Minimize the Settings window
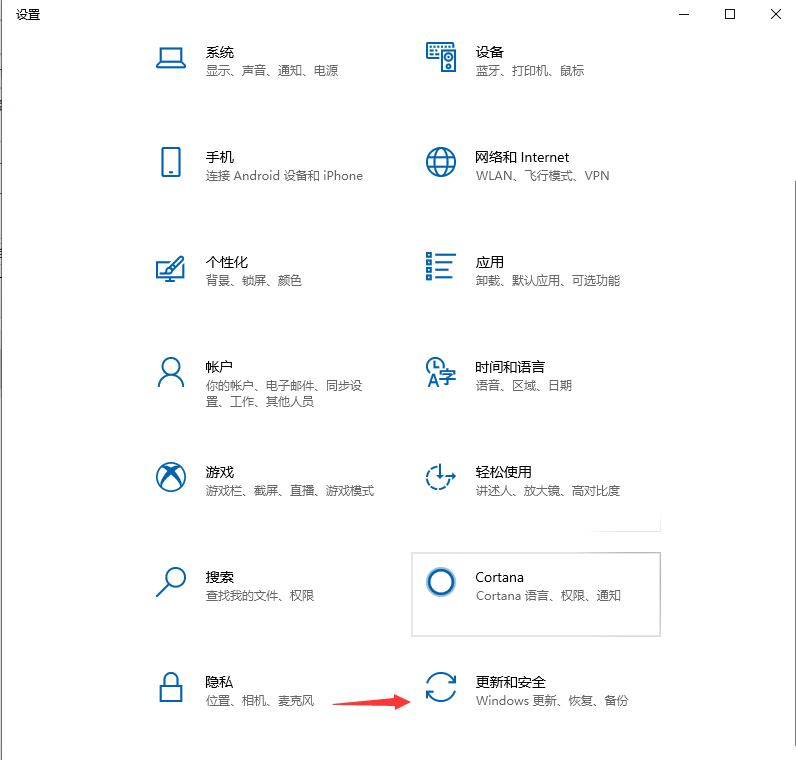 (x=684, y=14)
